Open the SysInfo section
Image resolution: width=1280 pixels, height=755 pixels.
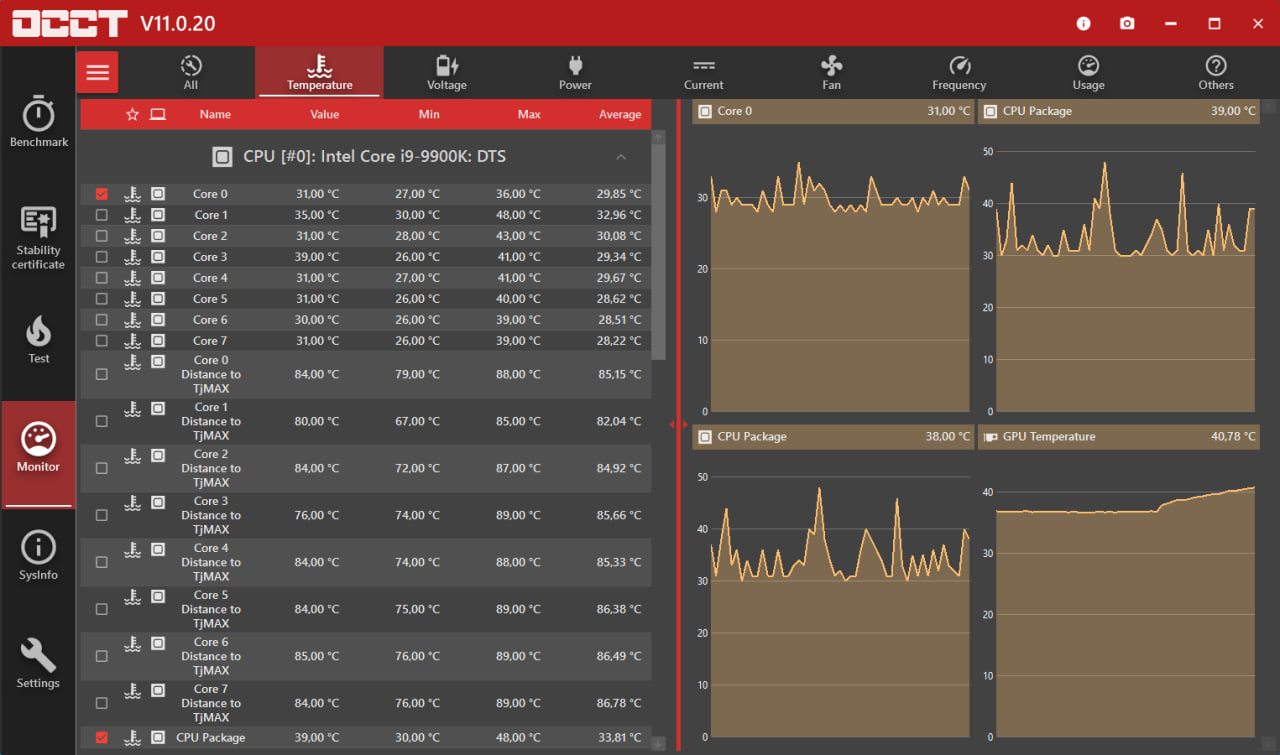point(39,556)
